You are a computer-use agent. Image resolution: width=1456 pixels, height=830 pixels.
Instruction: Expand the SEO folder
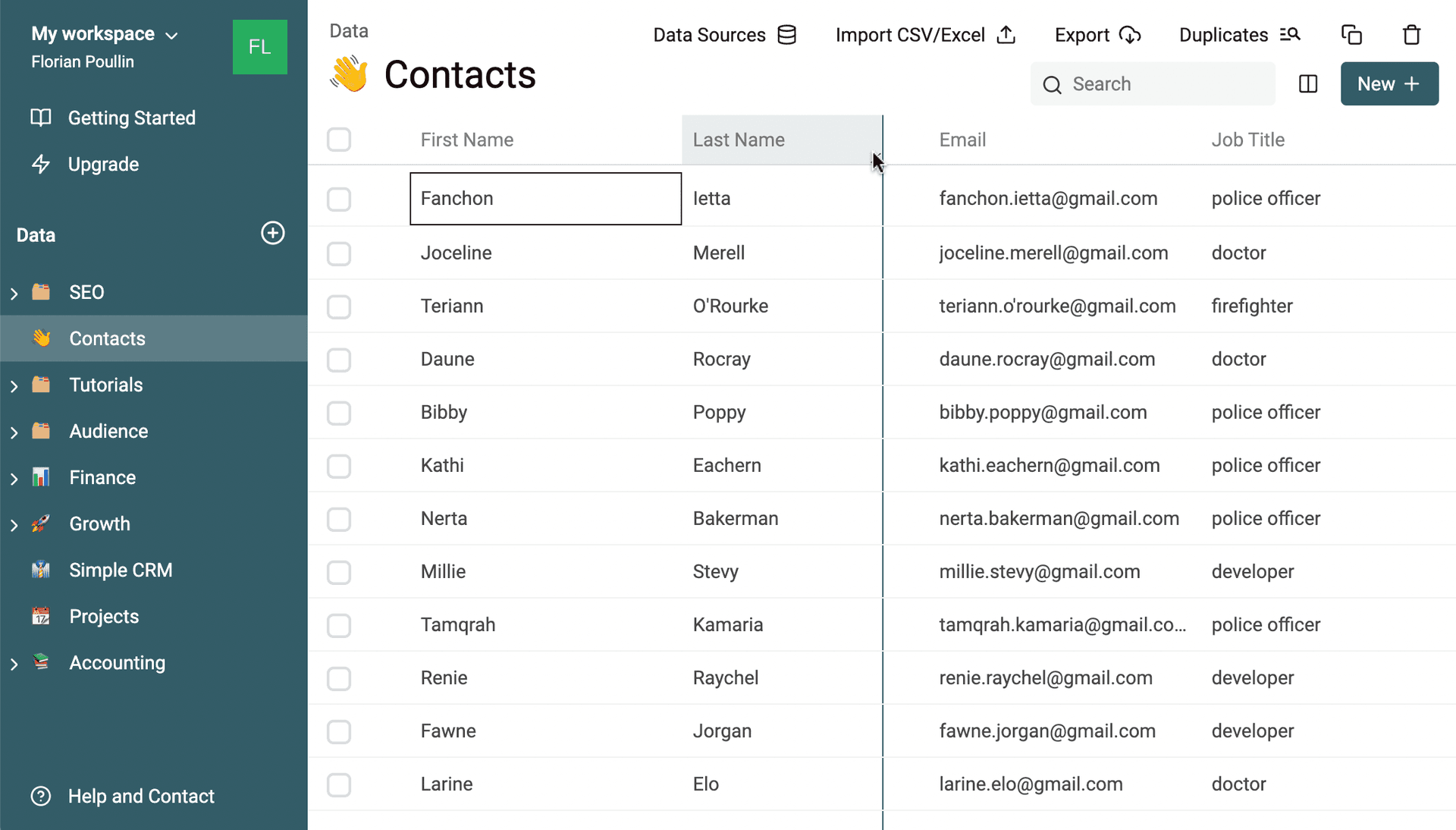[14, 293]
